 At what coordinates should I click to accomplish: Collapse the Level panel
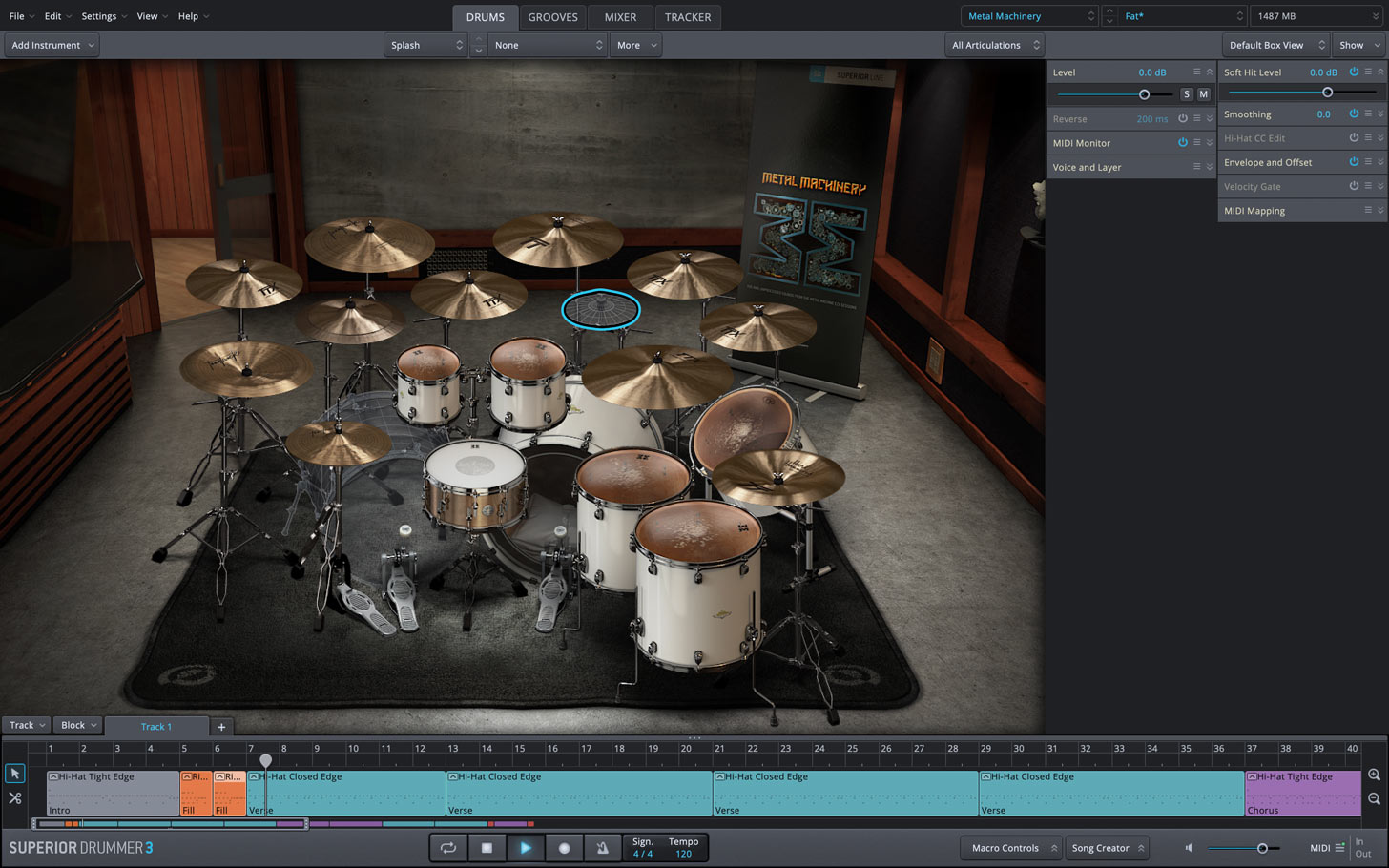[x=1210, y=72]
